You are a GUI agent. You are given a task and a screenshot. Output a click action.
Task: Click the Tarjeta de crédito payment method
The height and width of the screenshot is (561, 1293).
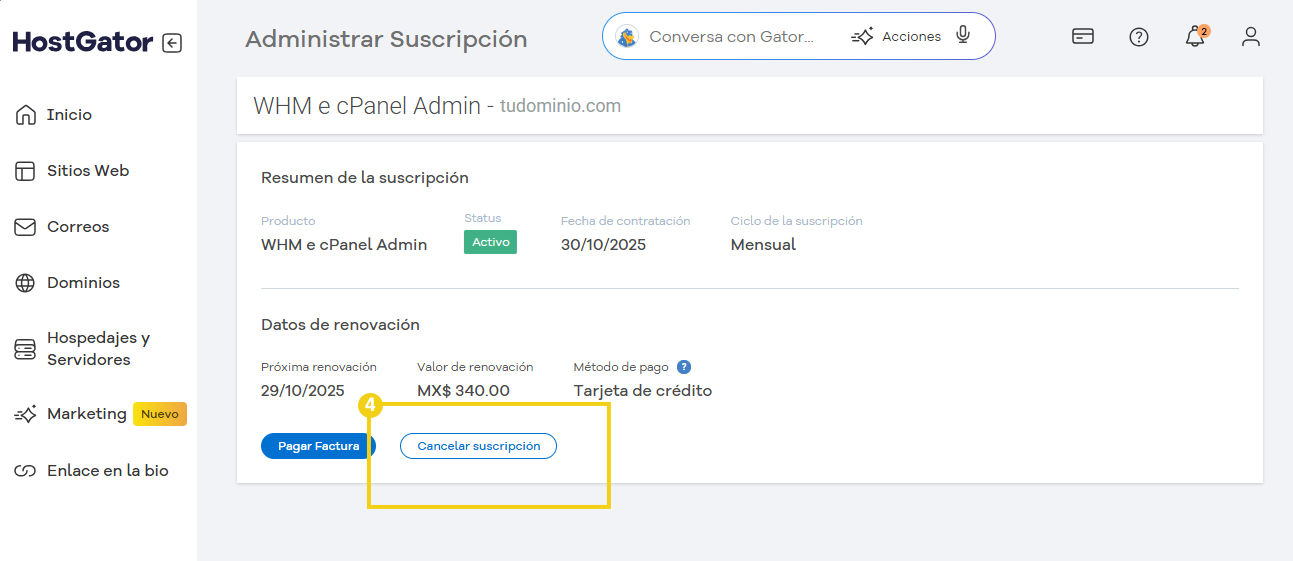point(643,391)
